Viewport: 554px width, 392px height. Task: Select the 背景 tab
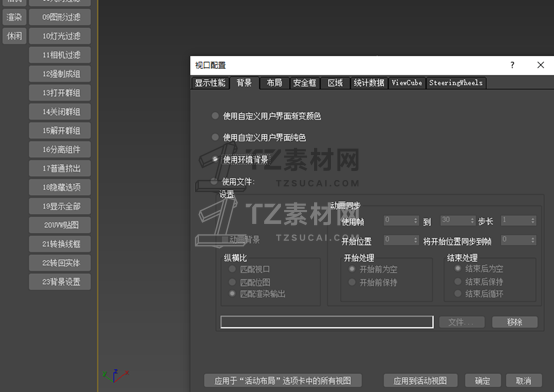[x=244, y=83]
